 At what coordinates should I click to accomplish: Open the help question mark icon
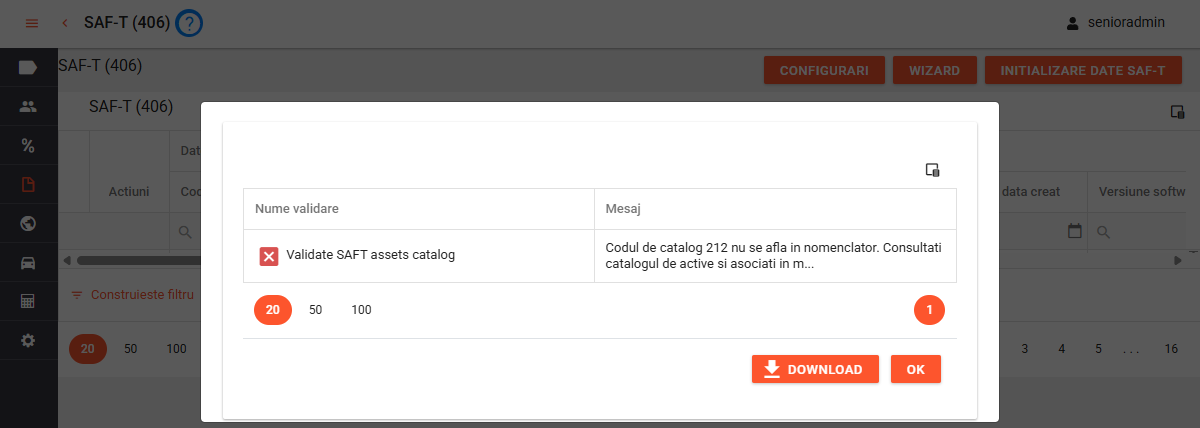pos(189,23)
